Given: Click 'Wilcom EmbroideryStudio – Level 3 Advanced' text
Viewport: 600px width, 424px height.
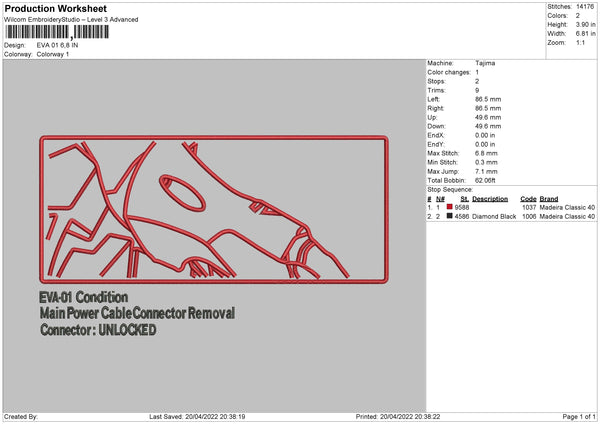Looking at the screenshot, I should point(71,20).
